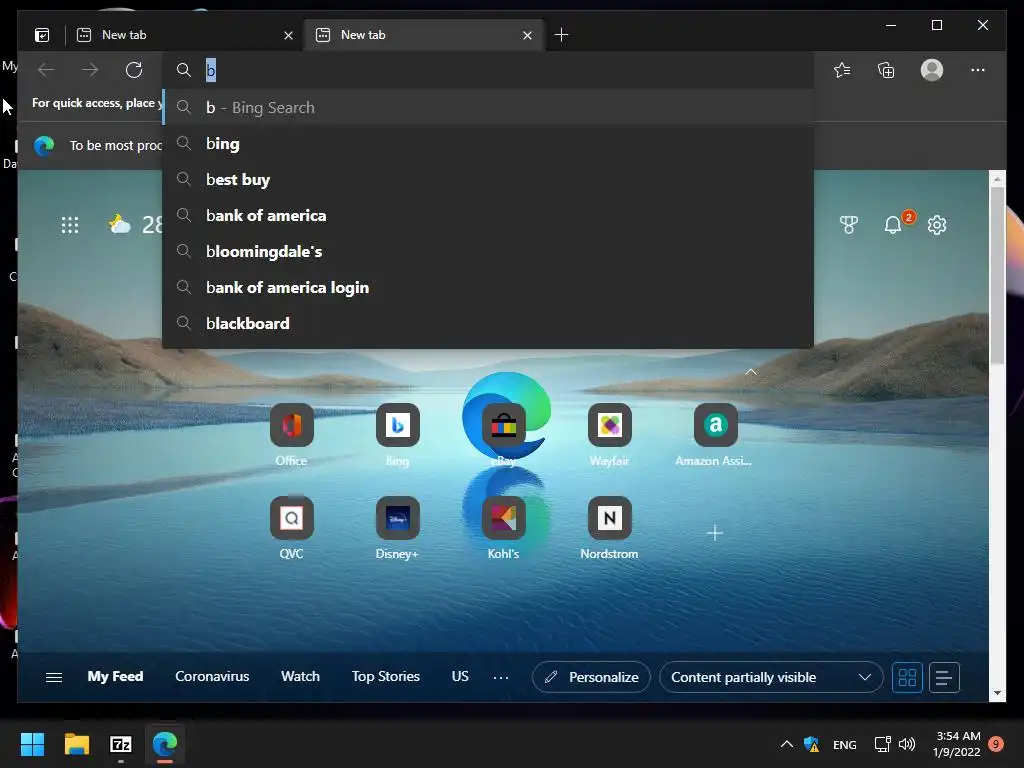Close the second New tab
The height and width of the screenshot is (768, 1024).
point(527,35)
